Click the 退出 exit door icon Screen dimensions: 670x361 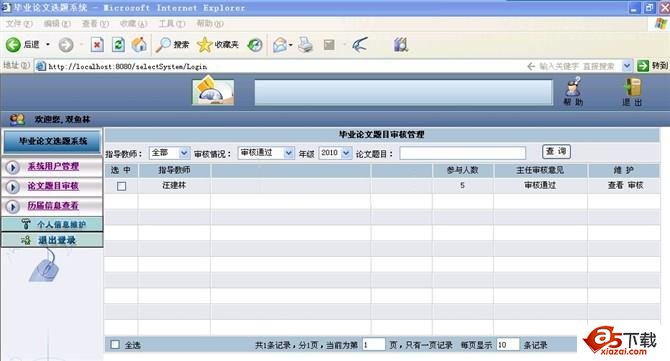point(632,91)
